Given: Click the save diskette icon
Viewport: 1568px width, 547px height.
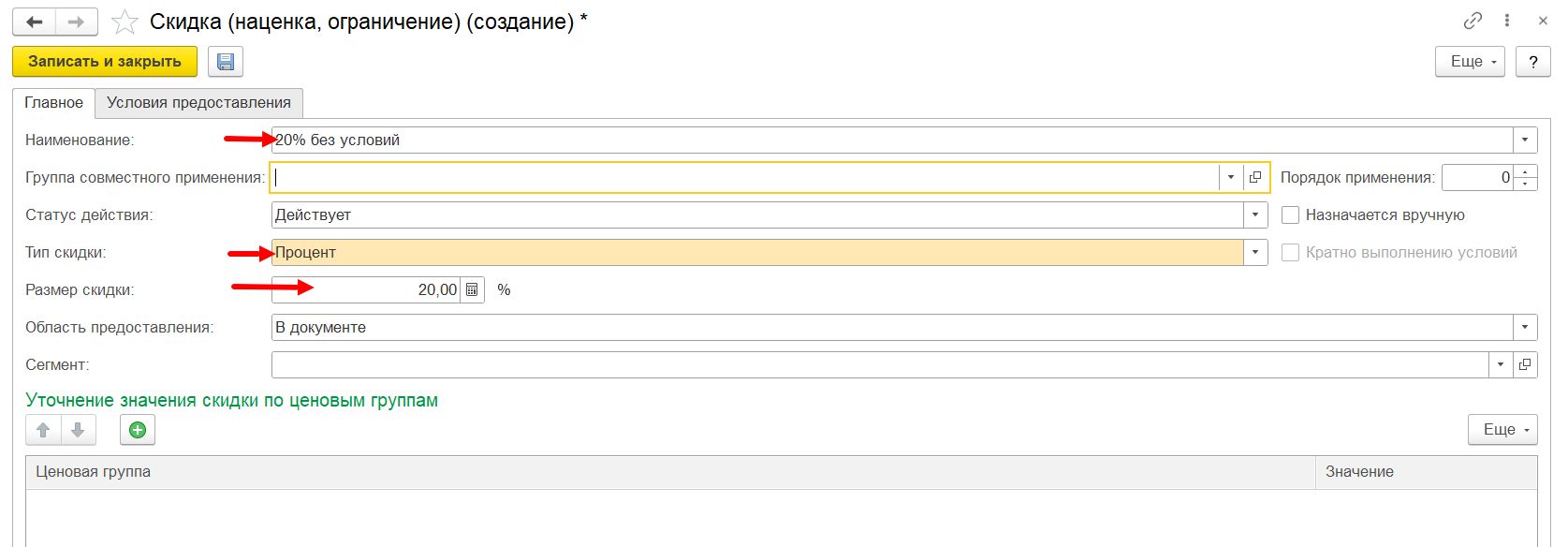Looking at the screenshot, I should (x=225, y=62).
